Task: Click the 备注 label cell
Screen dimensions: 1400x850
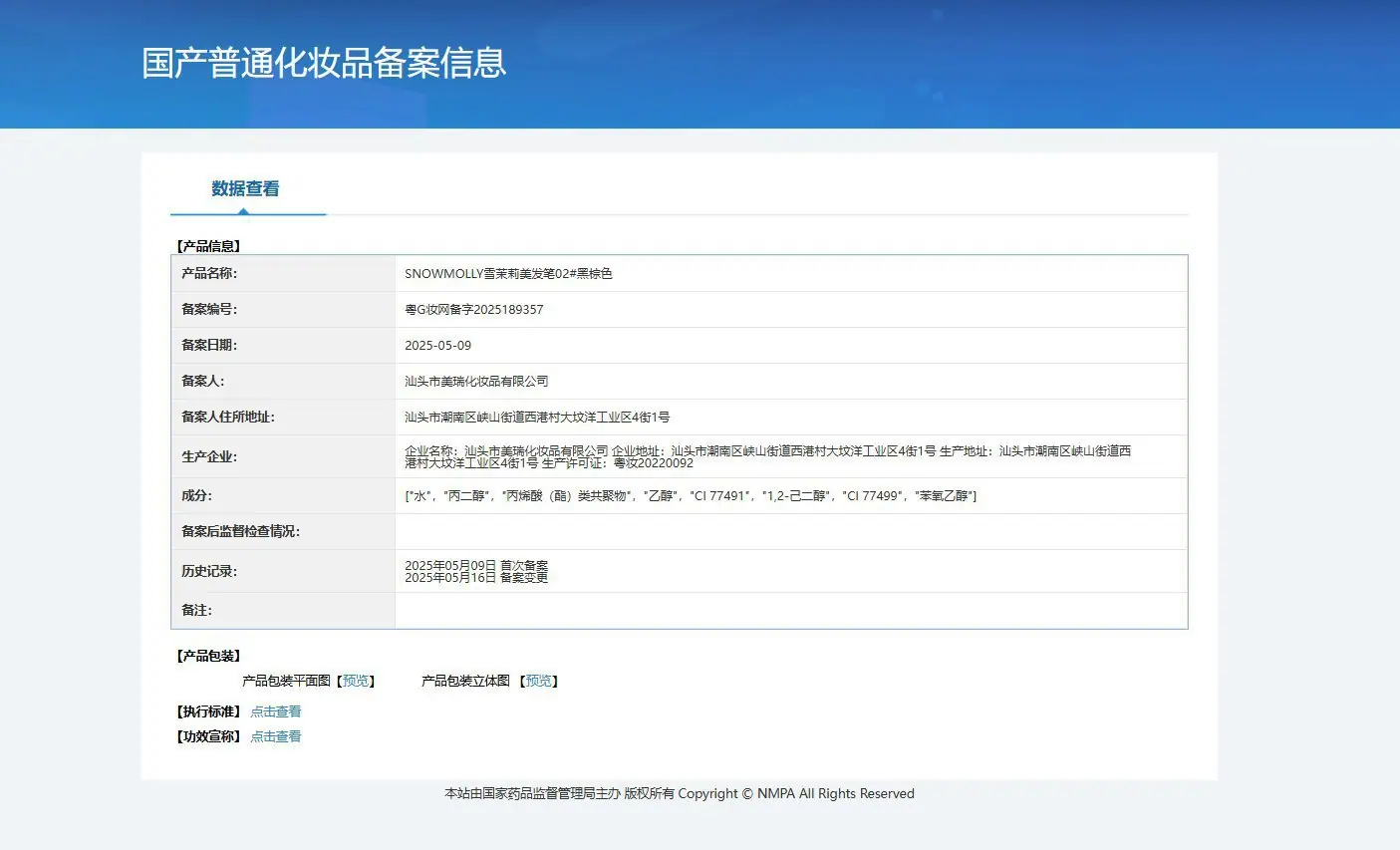Action: pos(284,610)
